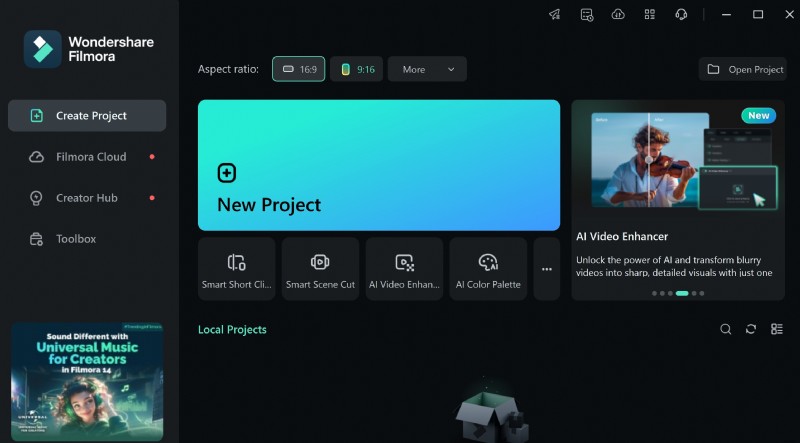Click the active highlighted carousel indicator
This screenshot has height=443, width=800.
click(x=682, y=293)
